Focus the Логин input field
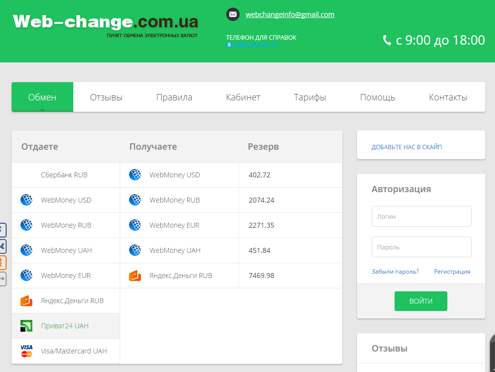The height and width of the screenshot is (372, 495). [422, 216]
